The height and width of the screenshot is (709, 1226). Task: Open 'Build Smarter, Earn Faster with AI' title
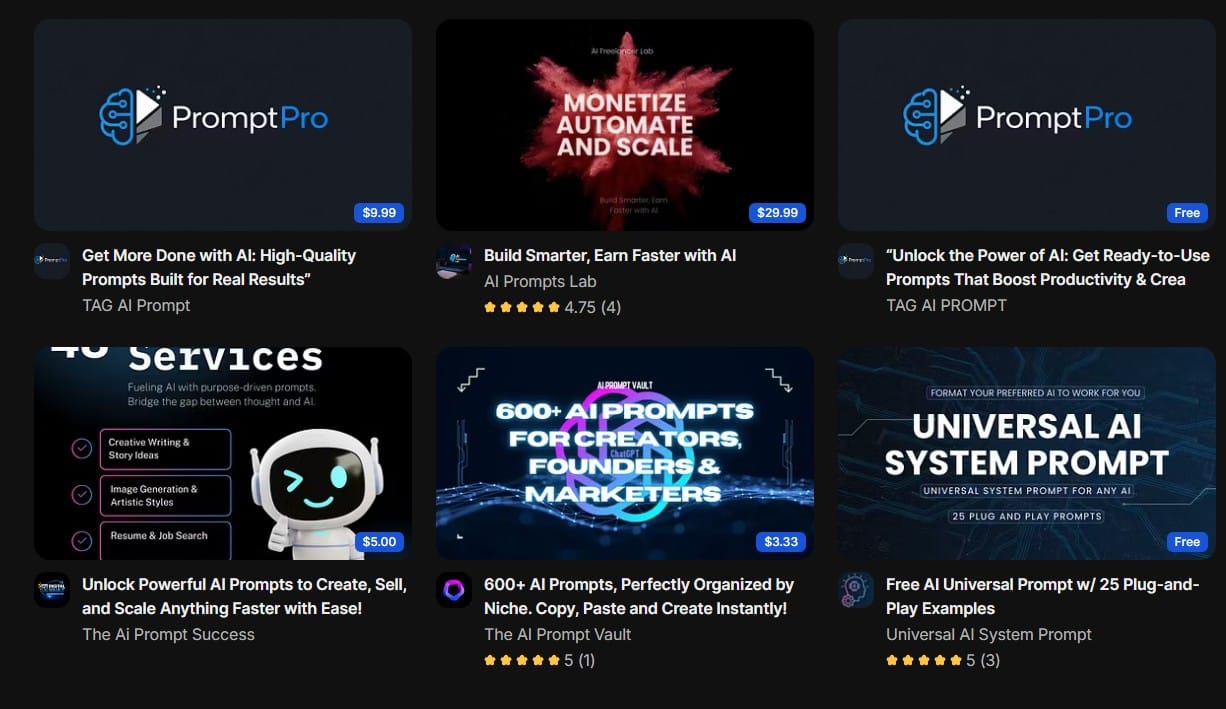[x=610, y=255]
